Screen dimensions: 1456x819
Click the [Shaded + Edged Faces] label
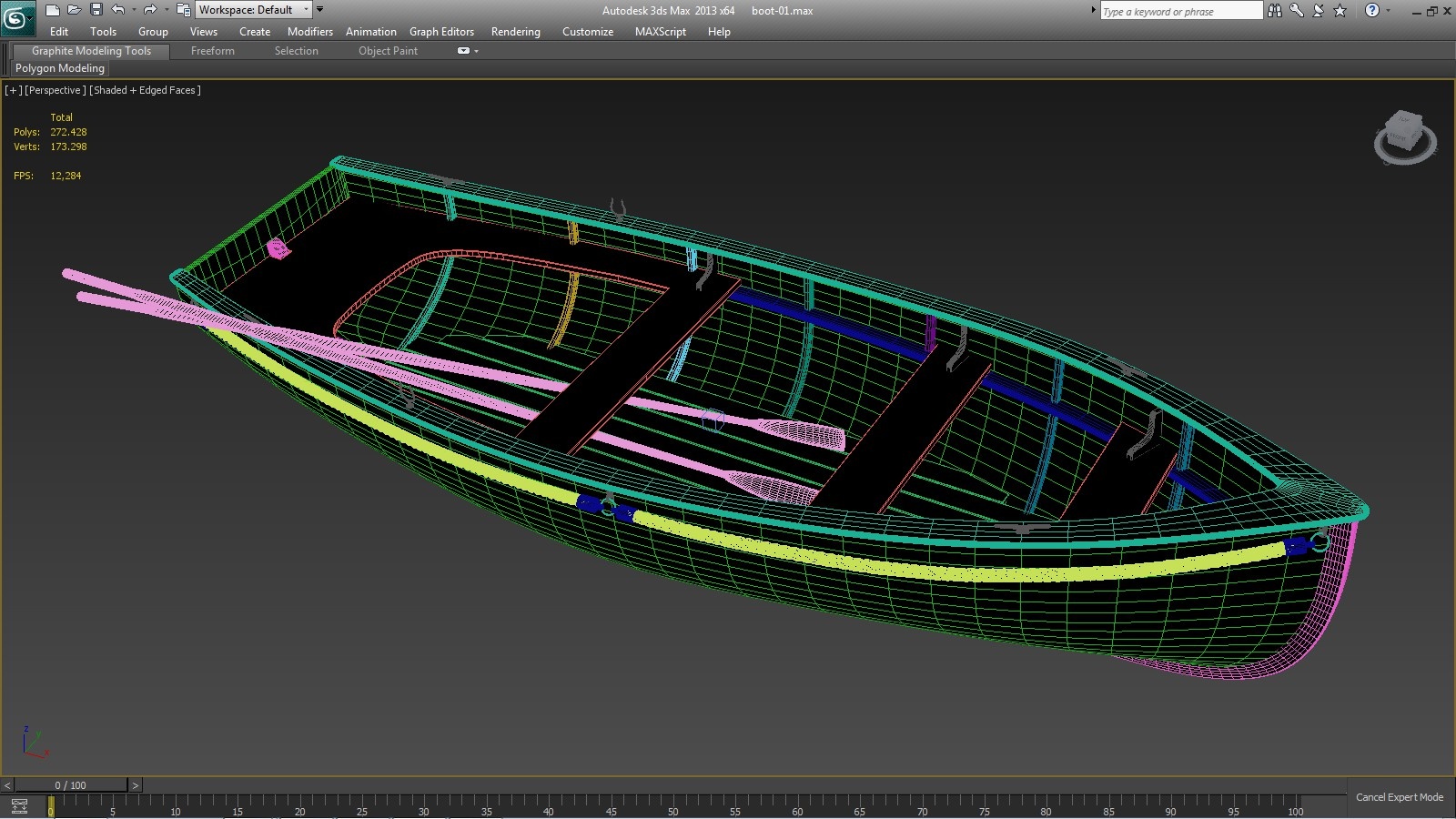point(146,90)
